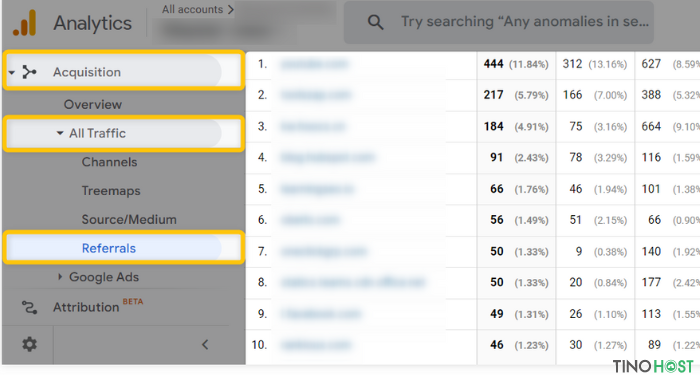Viewport: 700px width, 375px height.
Task: Click sessions value 140 in row 7
Action: [x=651, y=252]
